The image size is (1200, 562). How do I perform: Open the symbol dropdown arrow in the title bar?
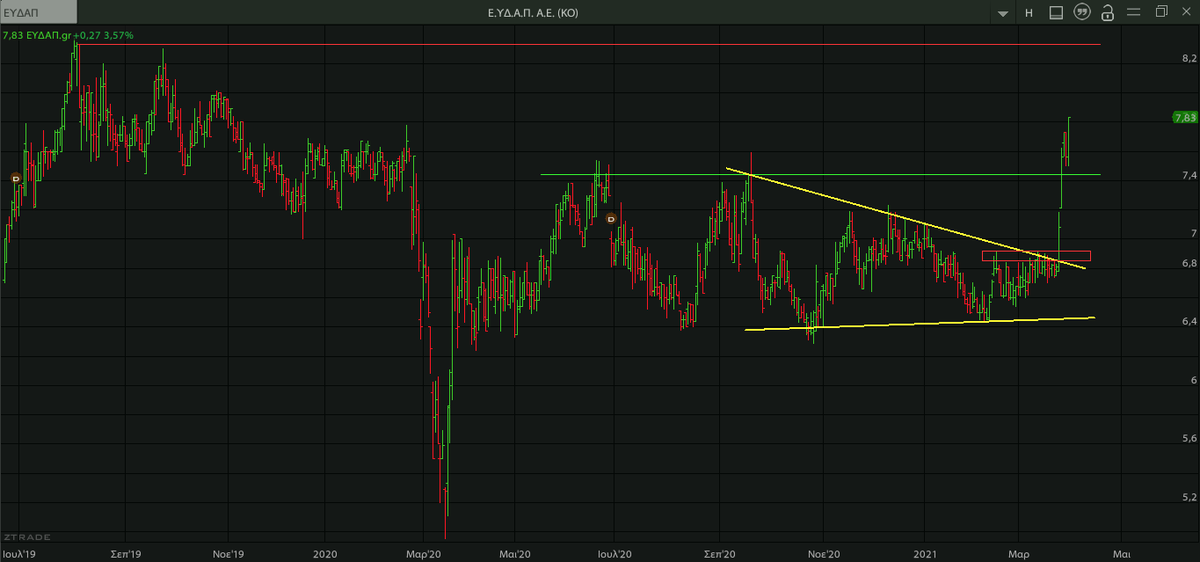tap(1003, 14)
